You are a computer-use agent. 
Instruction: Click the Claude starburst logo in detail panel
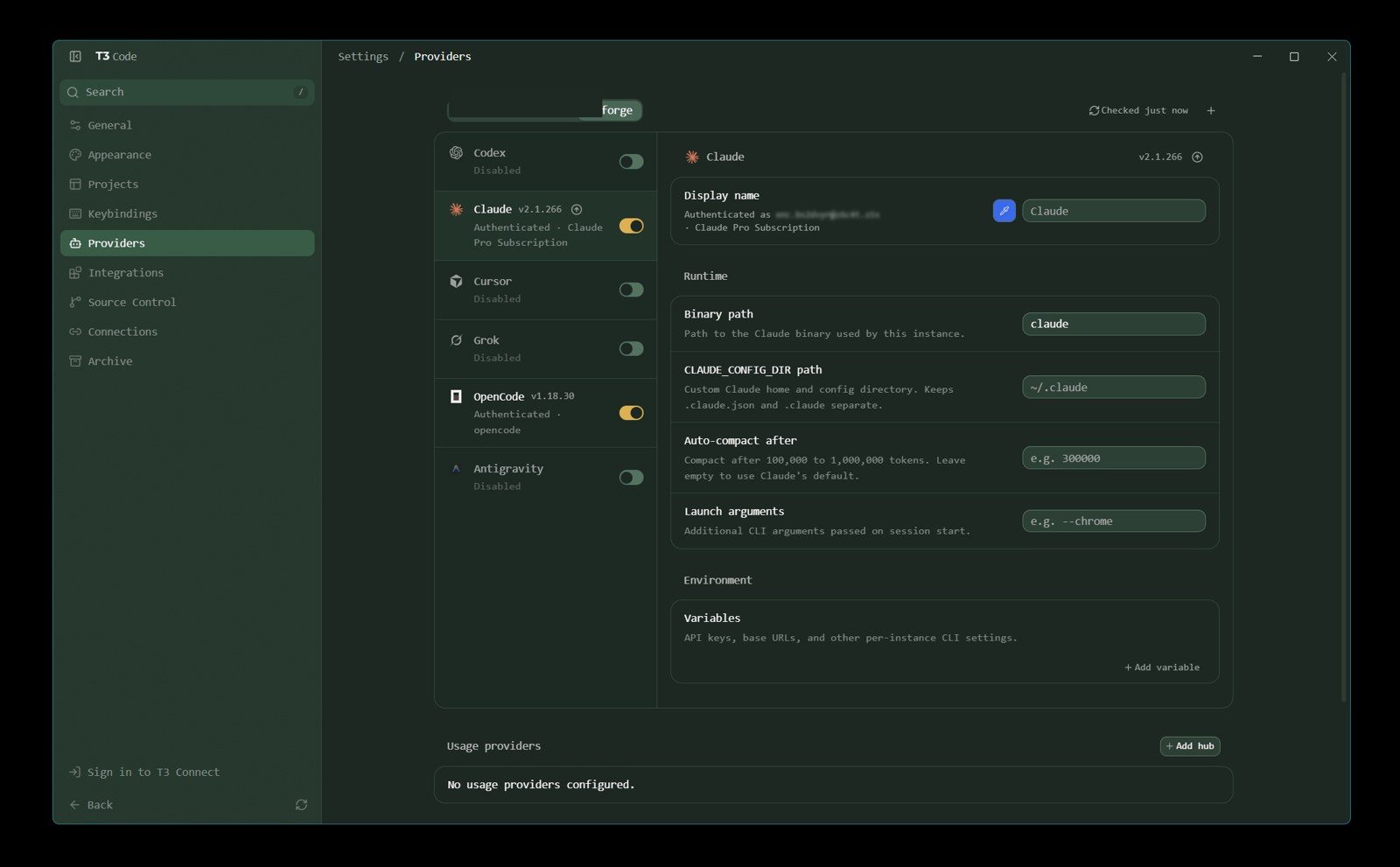pyautogui.click(x=692, y=157)
